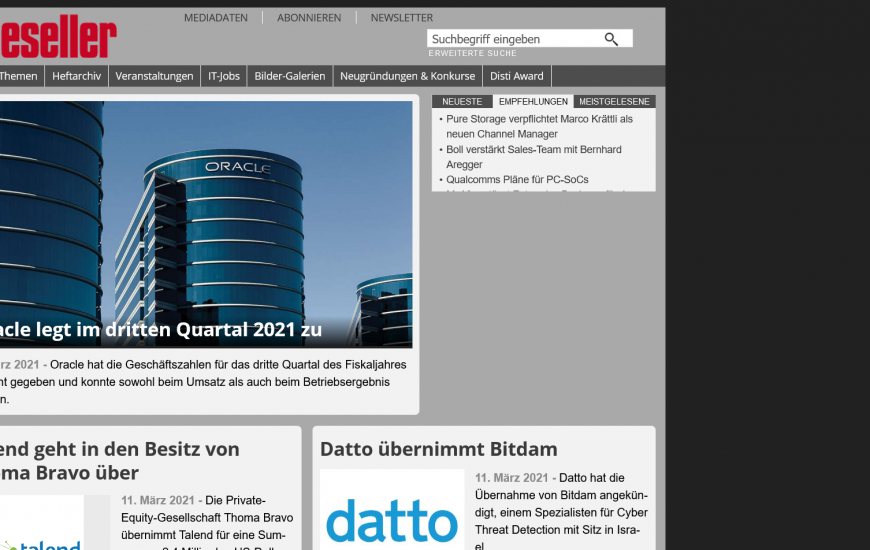Open the Newsletter link

coord(402,18)
